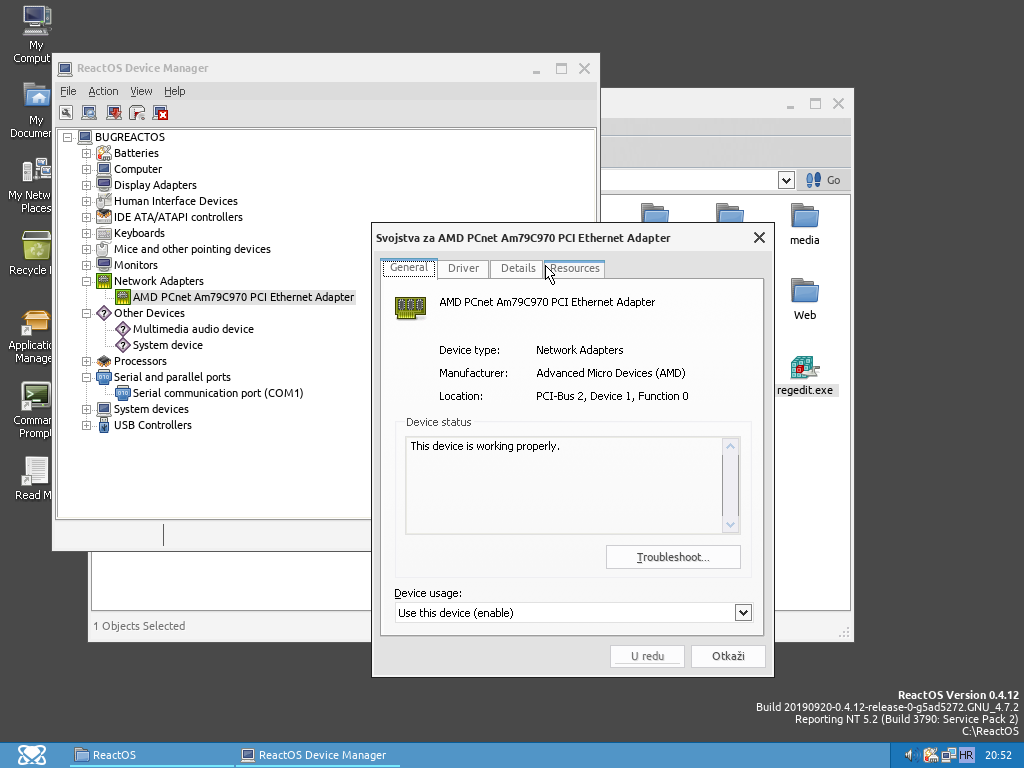Viewport: 1024px width, 768px height.
Task: Open the explorer address bar dropdown
Action: (x=786, y=180)
